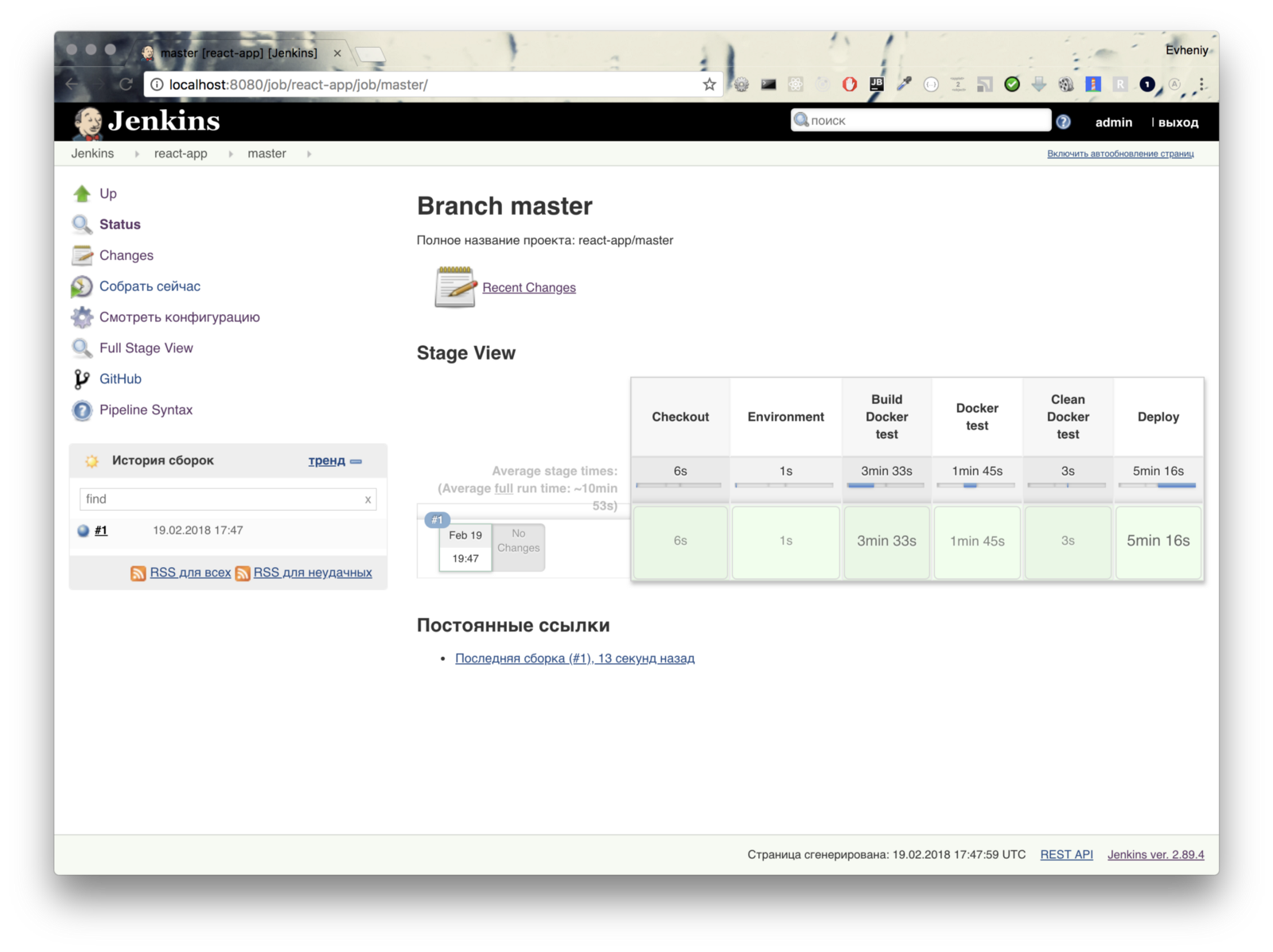
Task: Open Смотреть конфигурацию link
Action: coord(180,317)
